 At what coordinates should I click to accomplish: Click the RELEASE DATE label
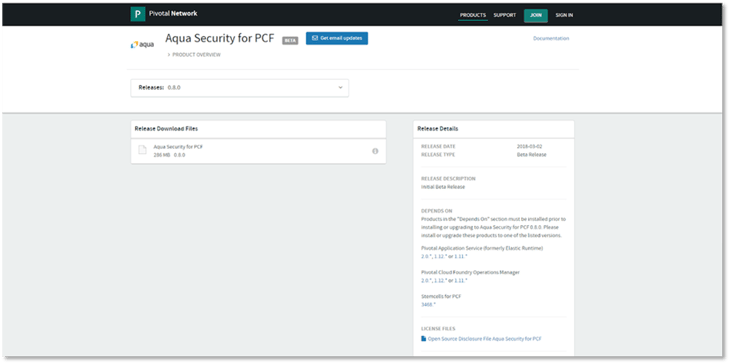point(438,146)
